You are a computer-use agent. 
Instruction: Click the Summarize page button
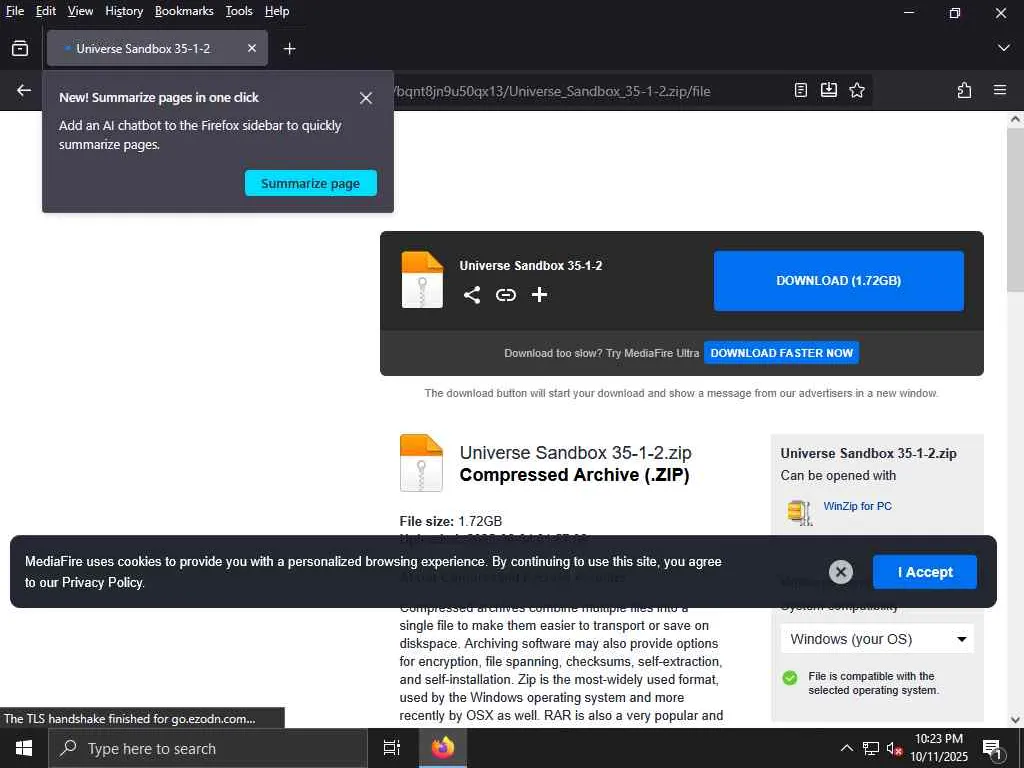(x=311, y=184)
